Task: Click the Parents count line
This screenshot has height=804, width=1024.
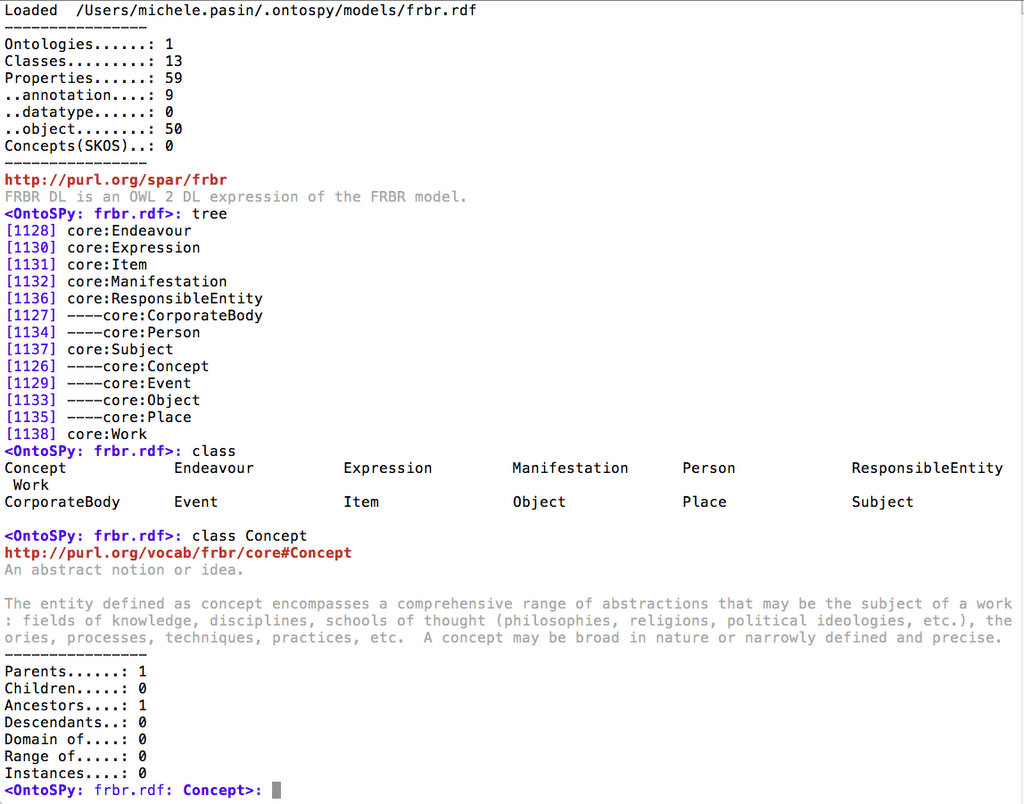Action: 75,672
